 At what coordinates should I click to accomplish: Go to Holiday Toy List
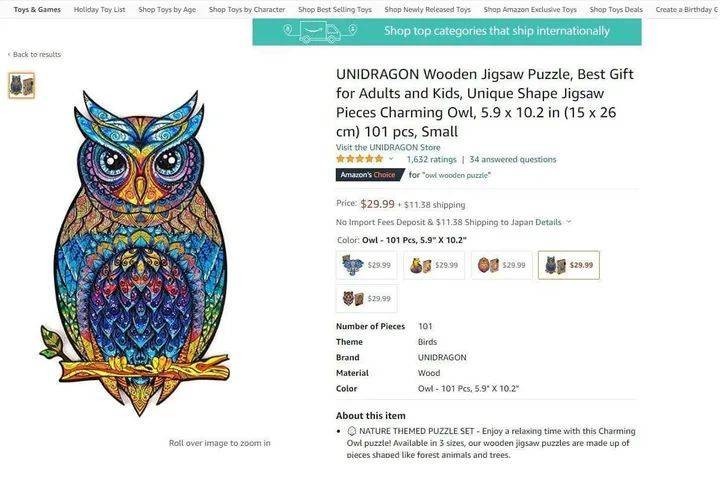coord(100,10)
